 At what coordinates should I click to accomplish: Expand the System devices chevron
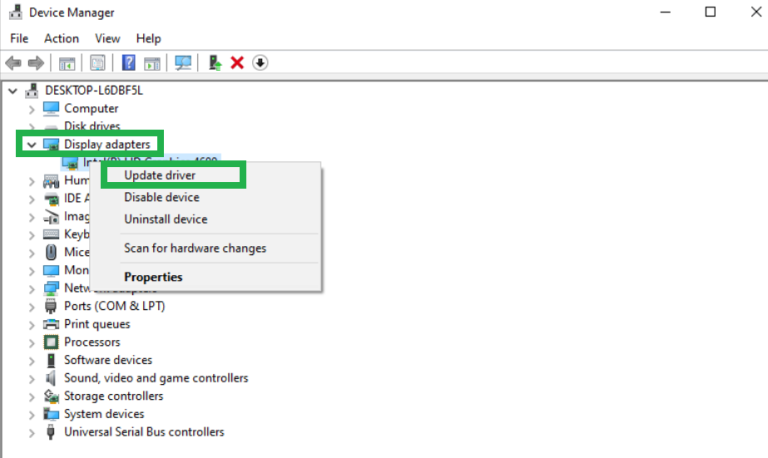(32, 415)
